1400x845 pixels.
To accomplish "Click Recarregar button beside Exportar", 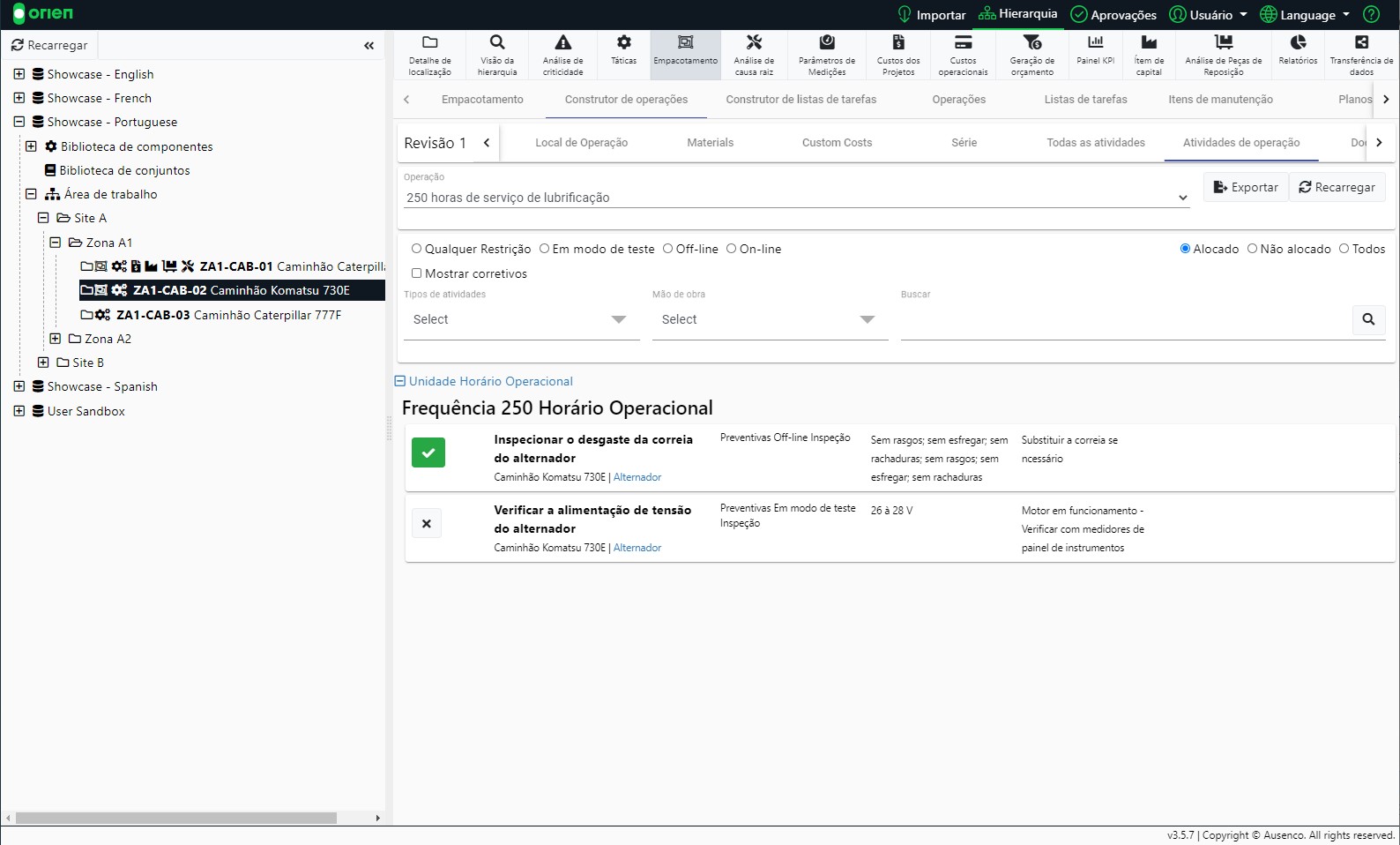I will [x=1337, y=187].
